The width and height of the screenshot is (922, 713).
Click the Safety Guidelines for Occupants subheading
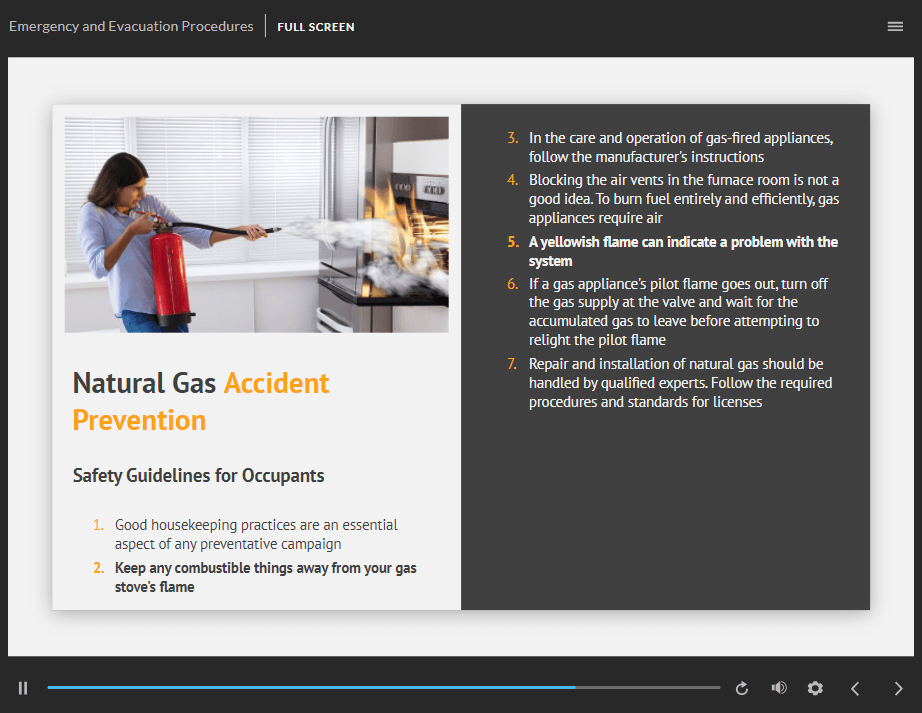point(198,476)
